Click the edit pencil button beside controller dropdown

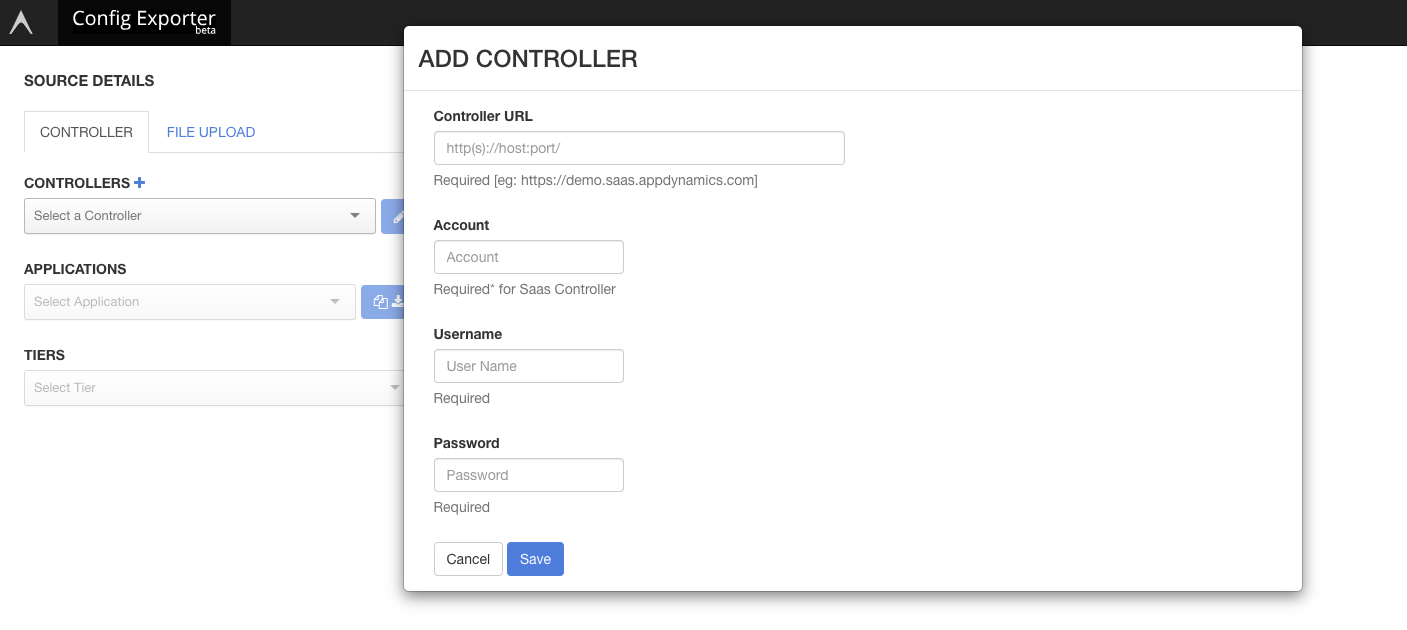click(393, 216)
